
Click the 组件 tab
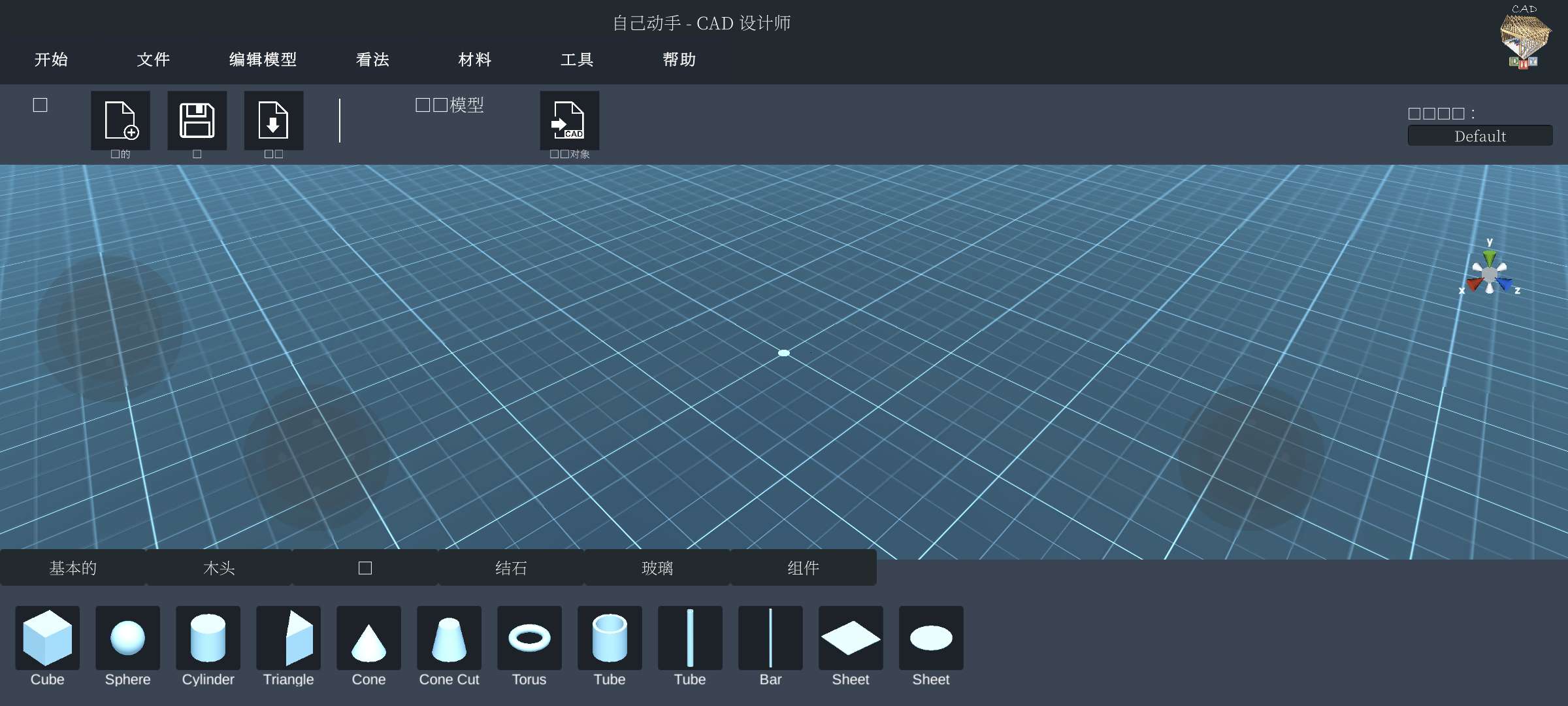point(801,568)
